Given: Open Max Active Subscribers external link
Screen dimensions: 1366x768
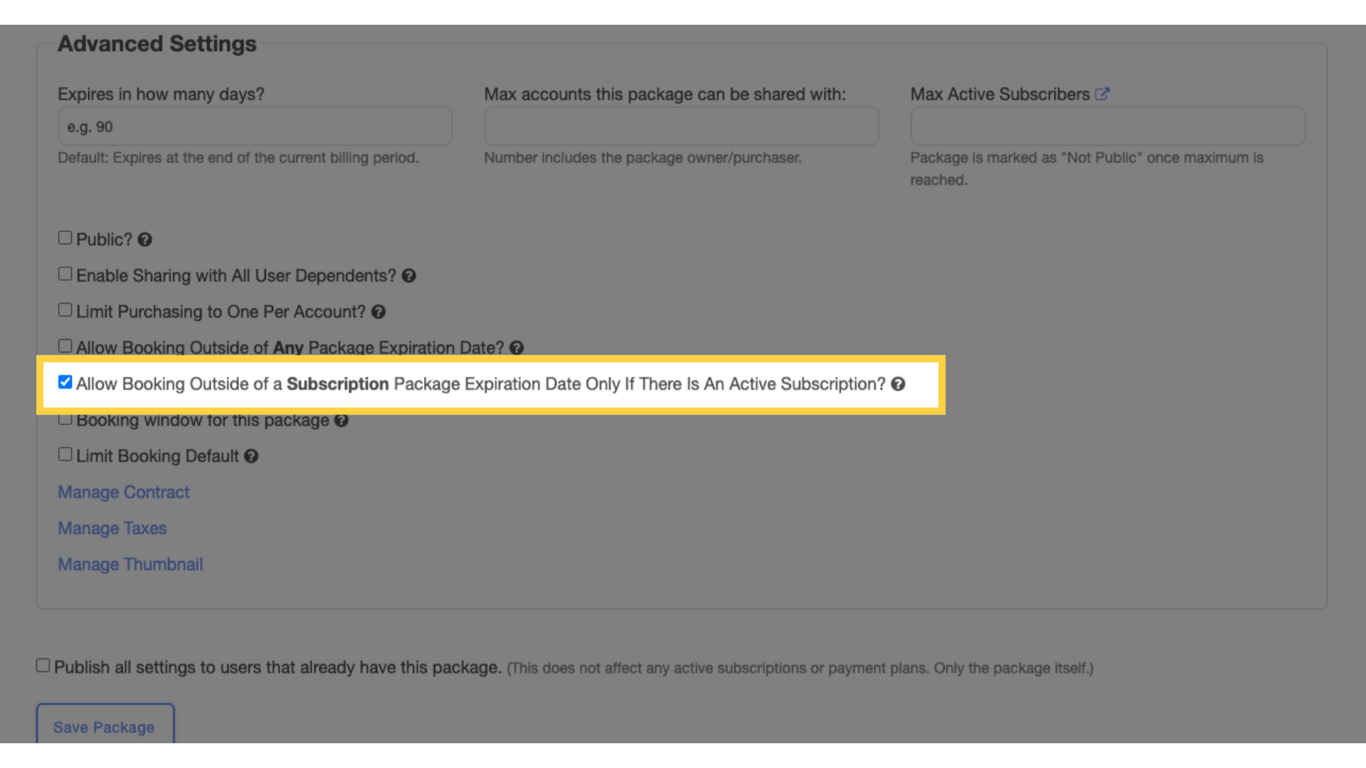Looking at the screenshot, I should click(x=1102, y=93).
